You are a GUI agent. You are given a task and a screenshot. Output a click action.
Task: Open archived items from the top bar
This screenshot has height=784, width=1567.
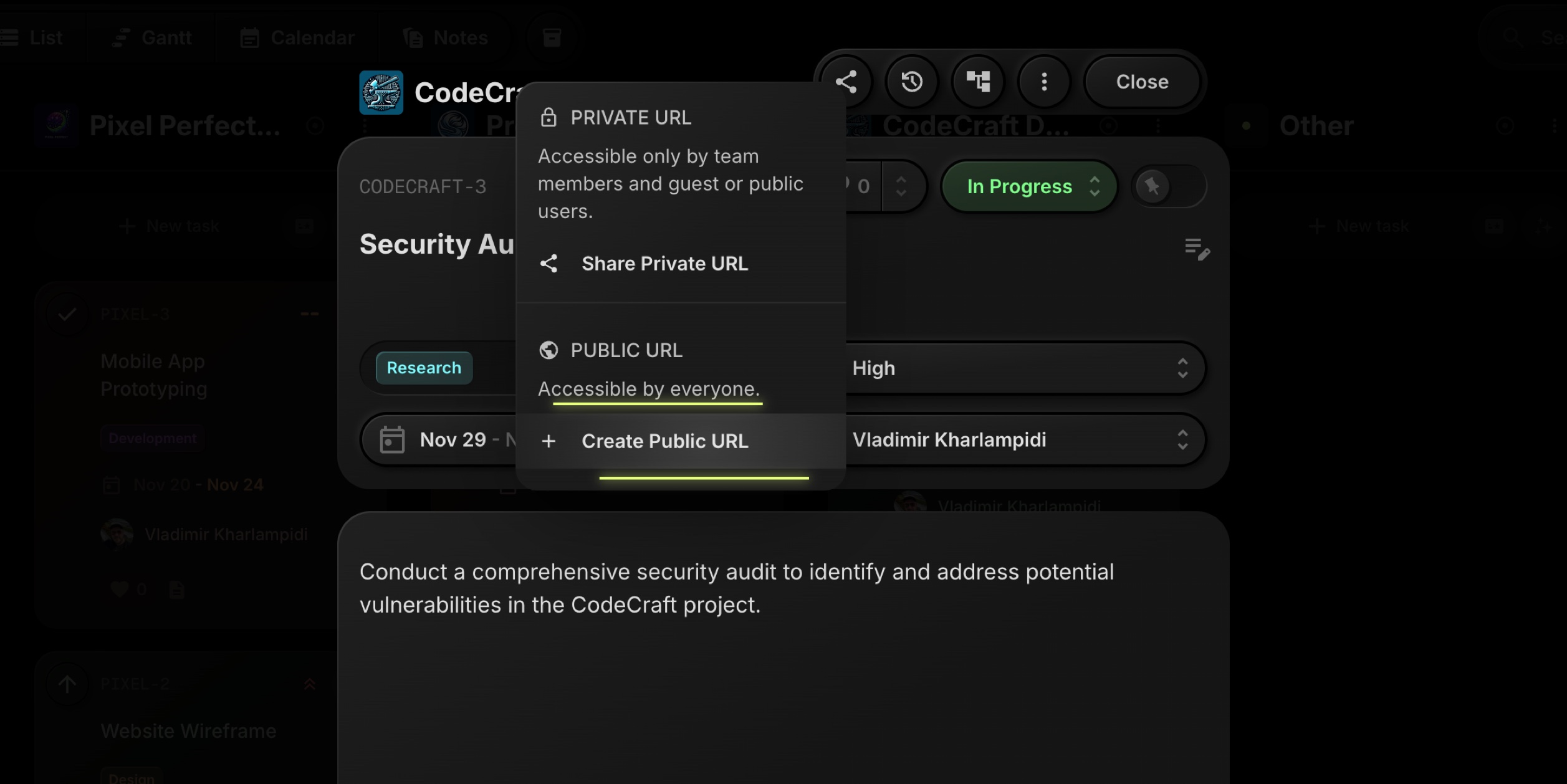click(x=551, y=36)
